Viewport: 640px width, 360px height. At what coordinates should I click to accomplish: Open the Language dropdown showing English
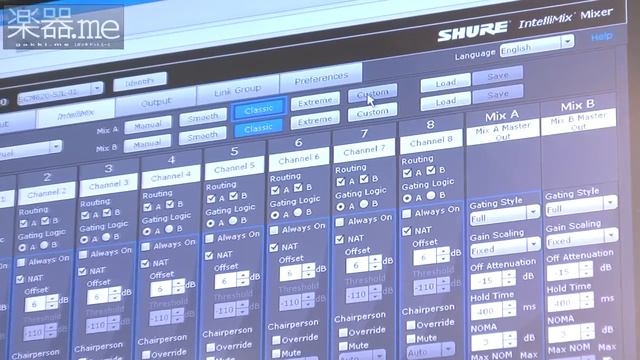537,46
